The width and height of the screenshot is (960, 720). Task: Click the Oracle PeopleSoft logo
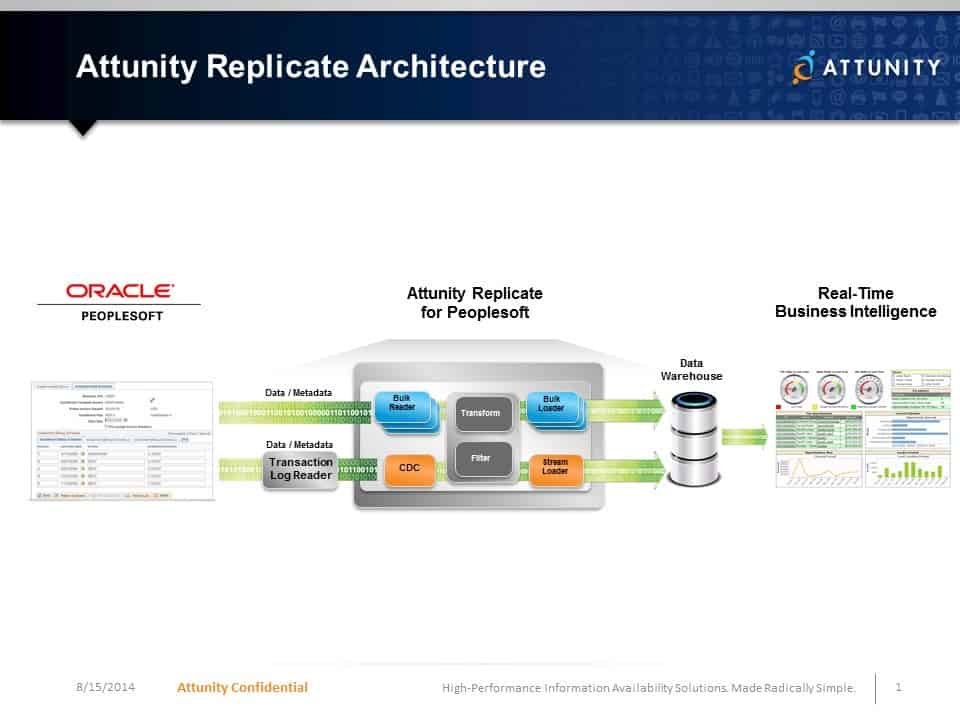click(119, 302)
